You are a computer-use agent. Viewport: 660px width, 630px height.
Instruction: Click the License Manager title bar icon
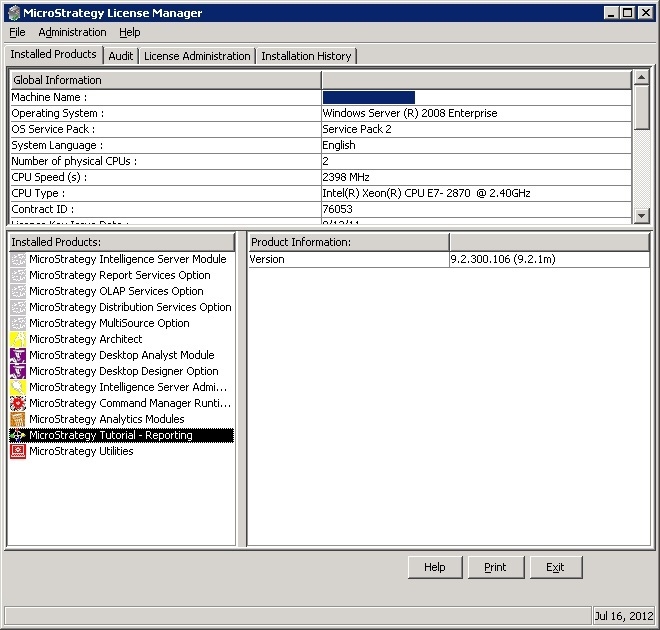14,13
